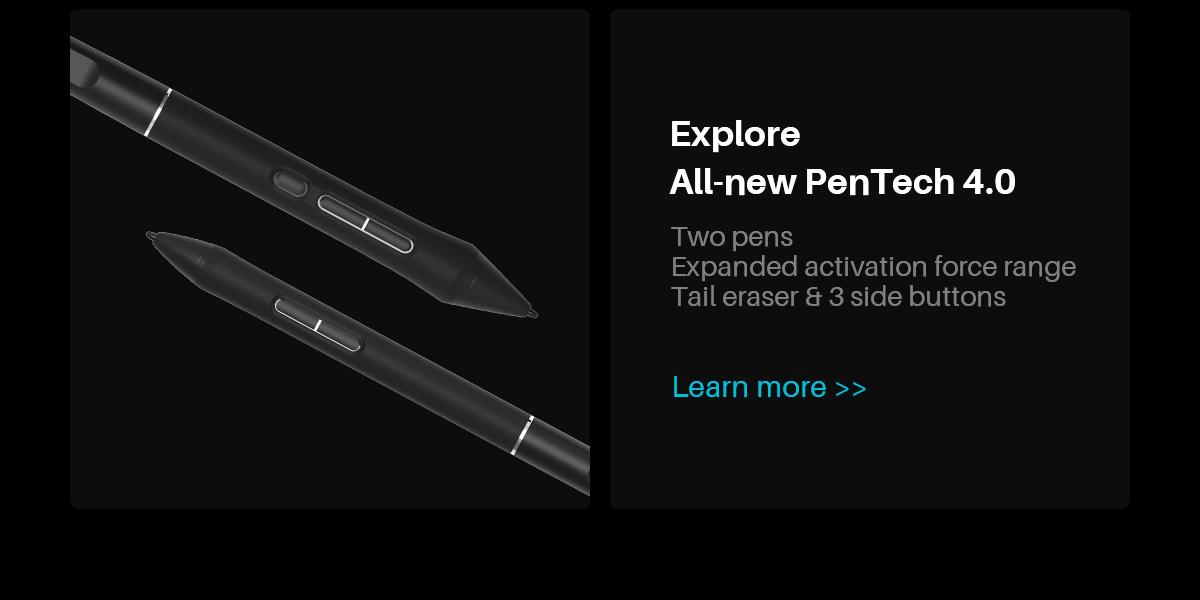Select the Explore heading text
1200x600 pixels.
click(735, 134)
